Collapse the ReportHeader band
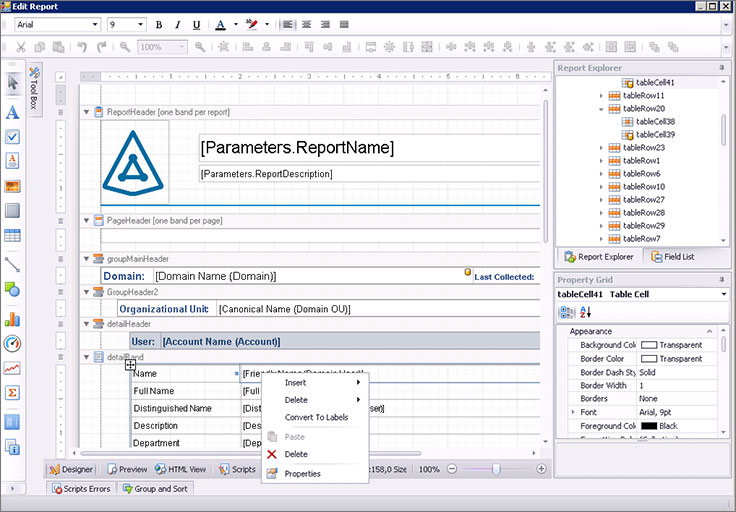The height and width of the screenshot is (512, 736). (x=86, y=112)
